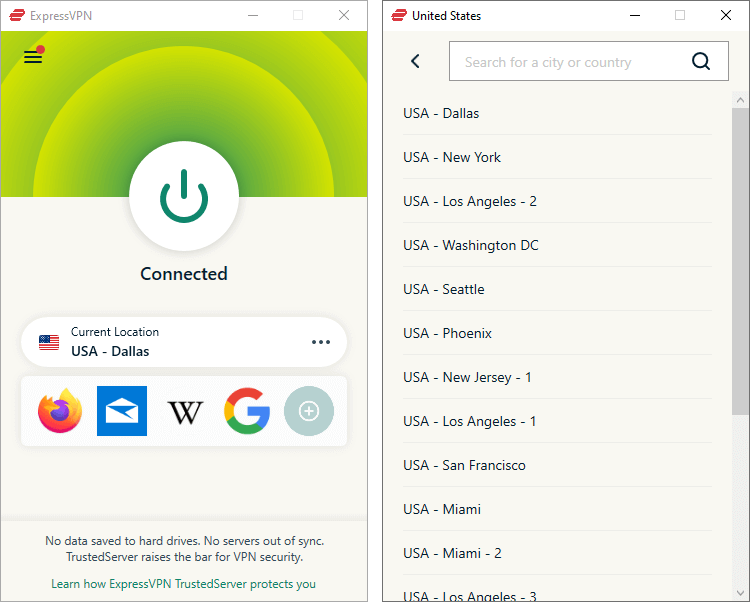Viewport: 750px width, 602px height.
Task: Toggle the VPN power button
Action: [184, 196]
